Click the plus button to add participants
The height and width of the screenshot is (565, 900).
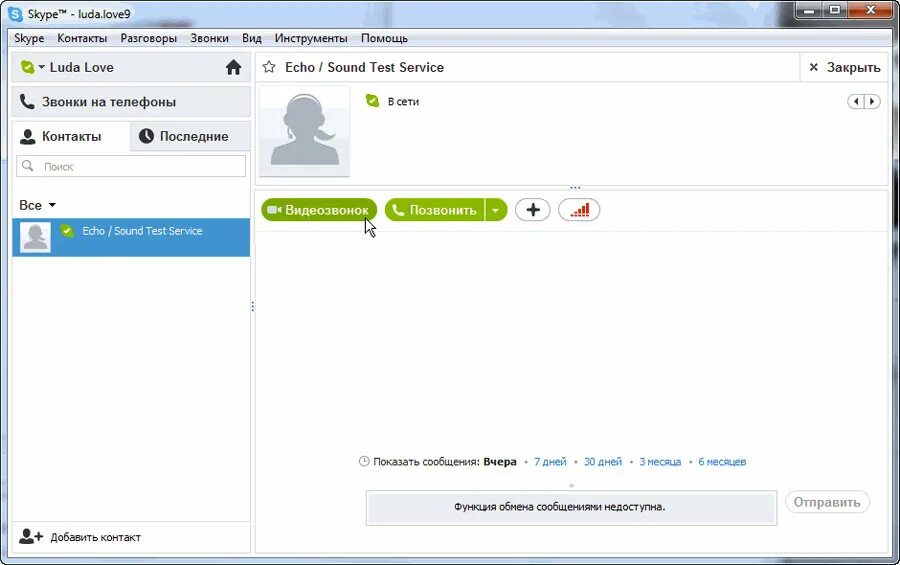[x=533, y=210]
